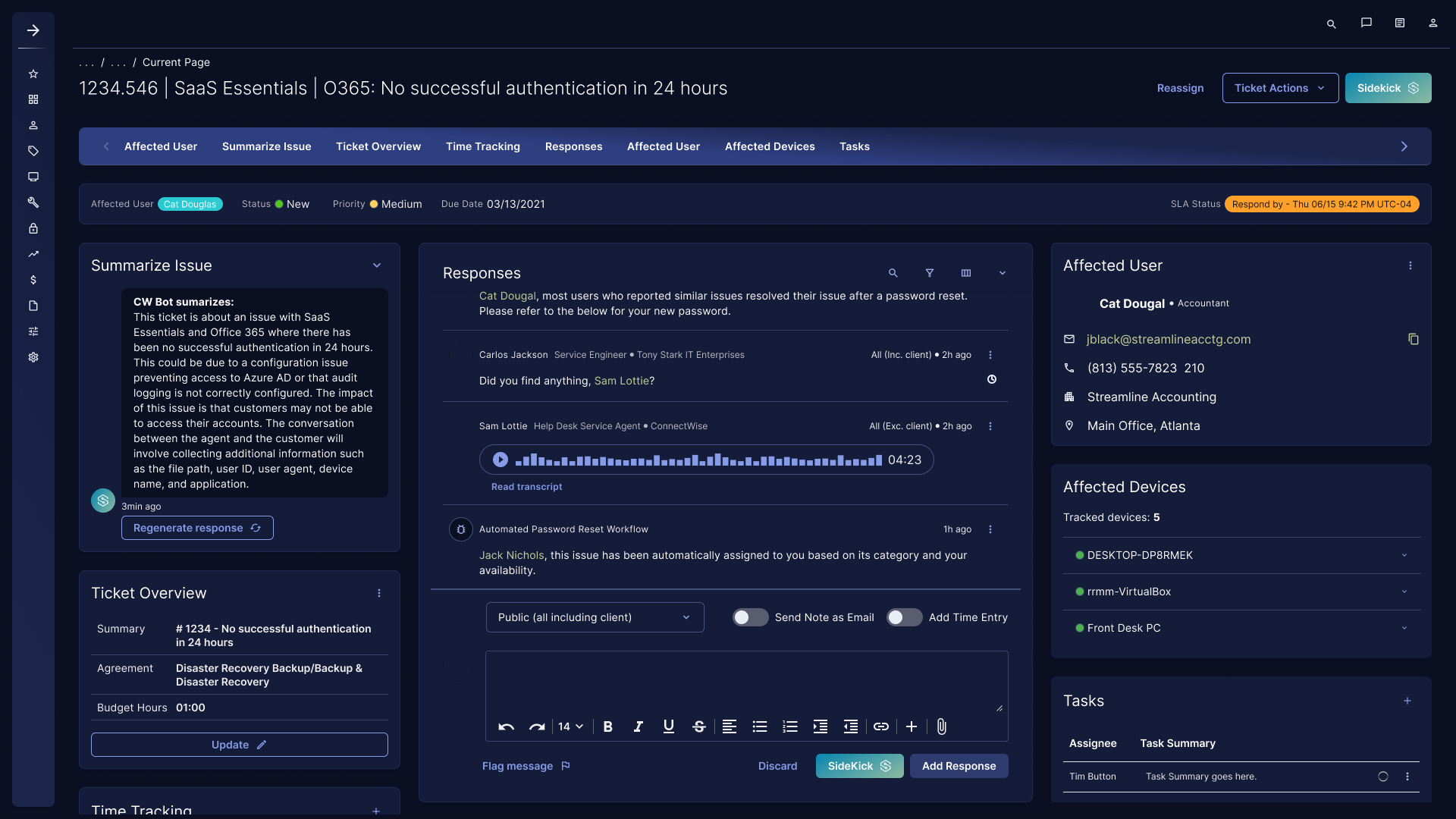Copy the affected user's email address
The width and height of the screenshot is (1456, 819).
coord(1413,339)
